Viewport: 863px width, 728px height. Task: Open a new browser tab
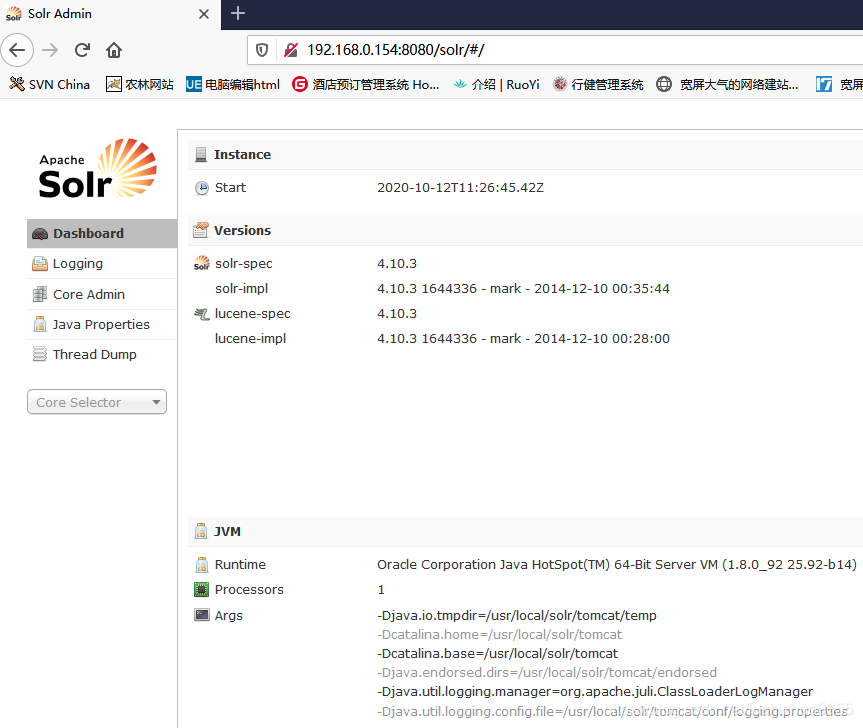point(237,14)
